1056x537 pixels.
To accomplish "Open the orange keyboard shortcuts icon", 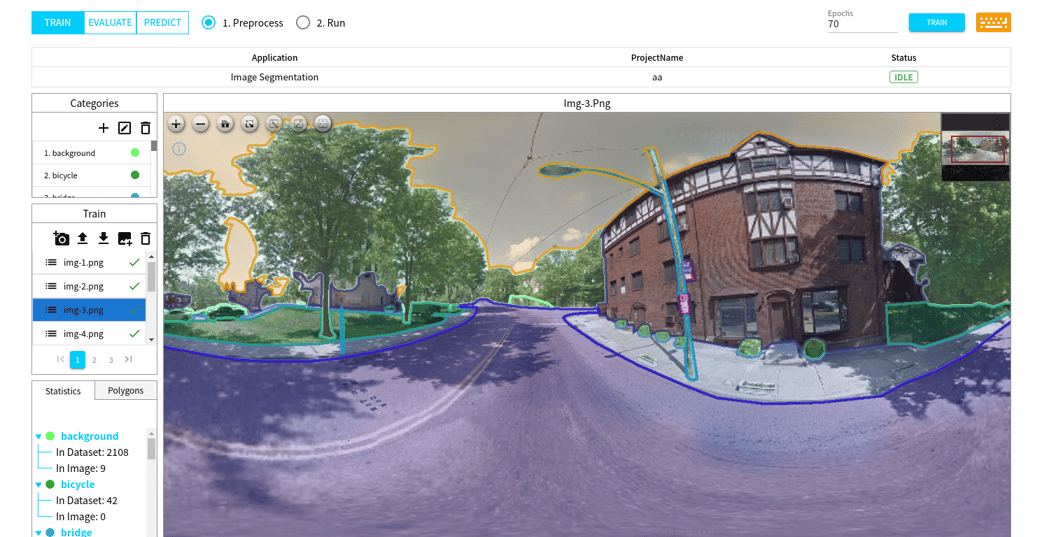I will (x=992, y=22).
